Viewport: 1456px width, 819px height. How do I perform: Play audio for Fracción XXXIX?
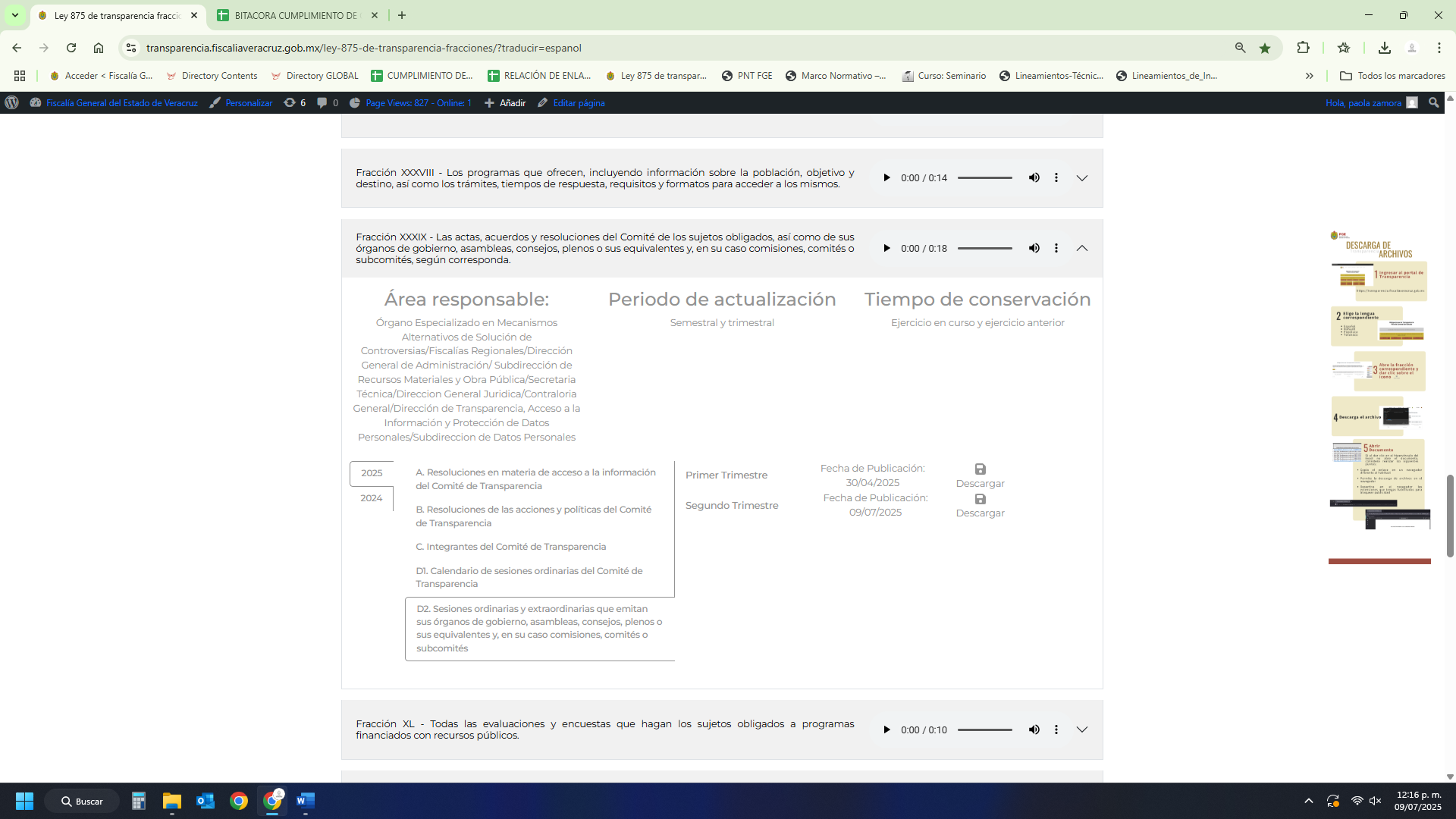[x=886, y=249]
